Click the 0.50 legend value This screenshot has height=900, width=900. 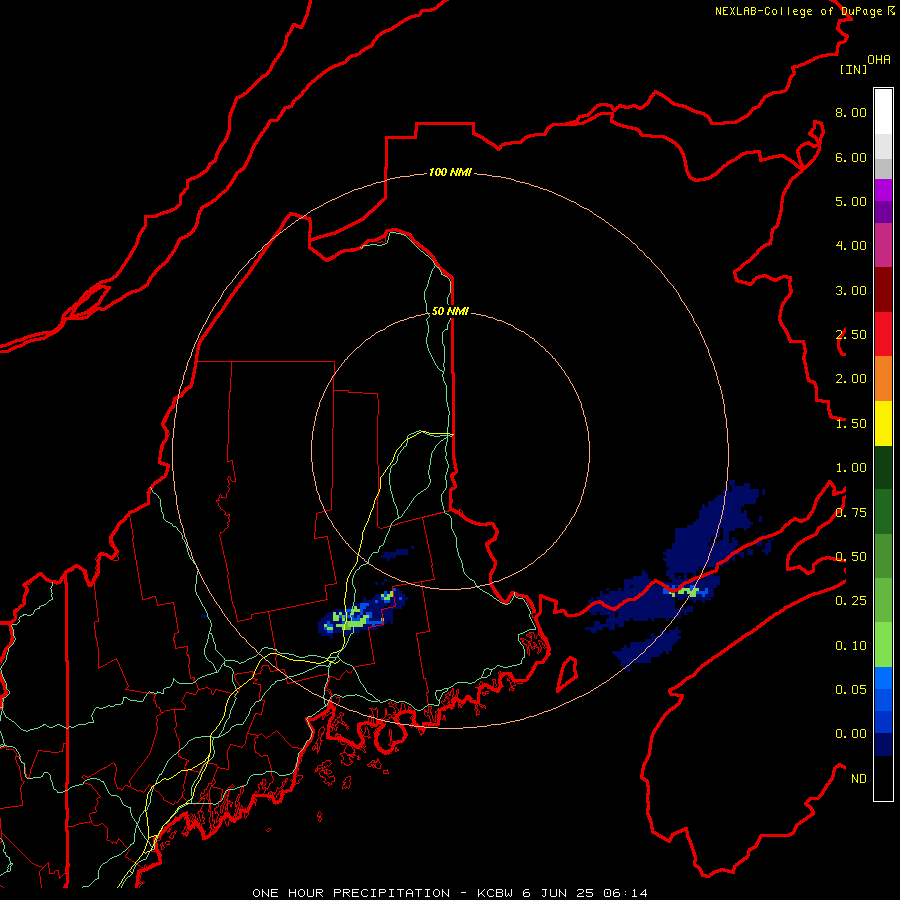click(x=851, y=557)
